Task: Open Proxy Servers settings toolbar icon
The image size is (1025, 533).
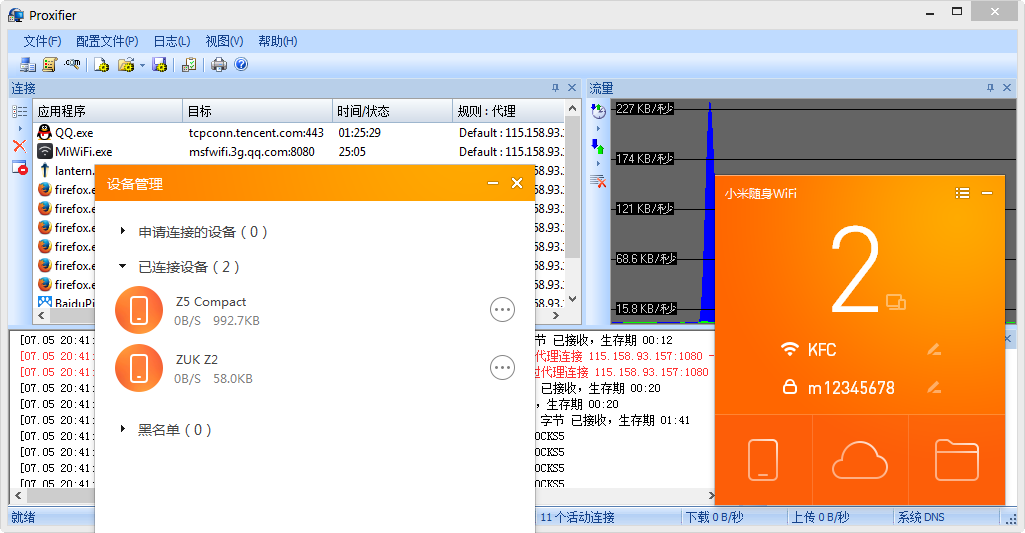Action: [x=27, y=64]
